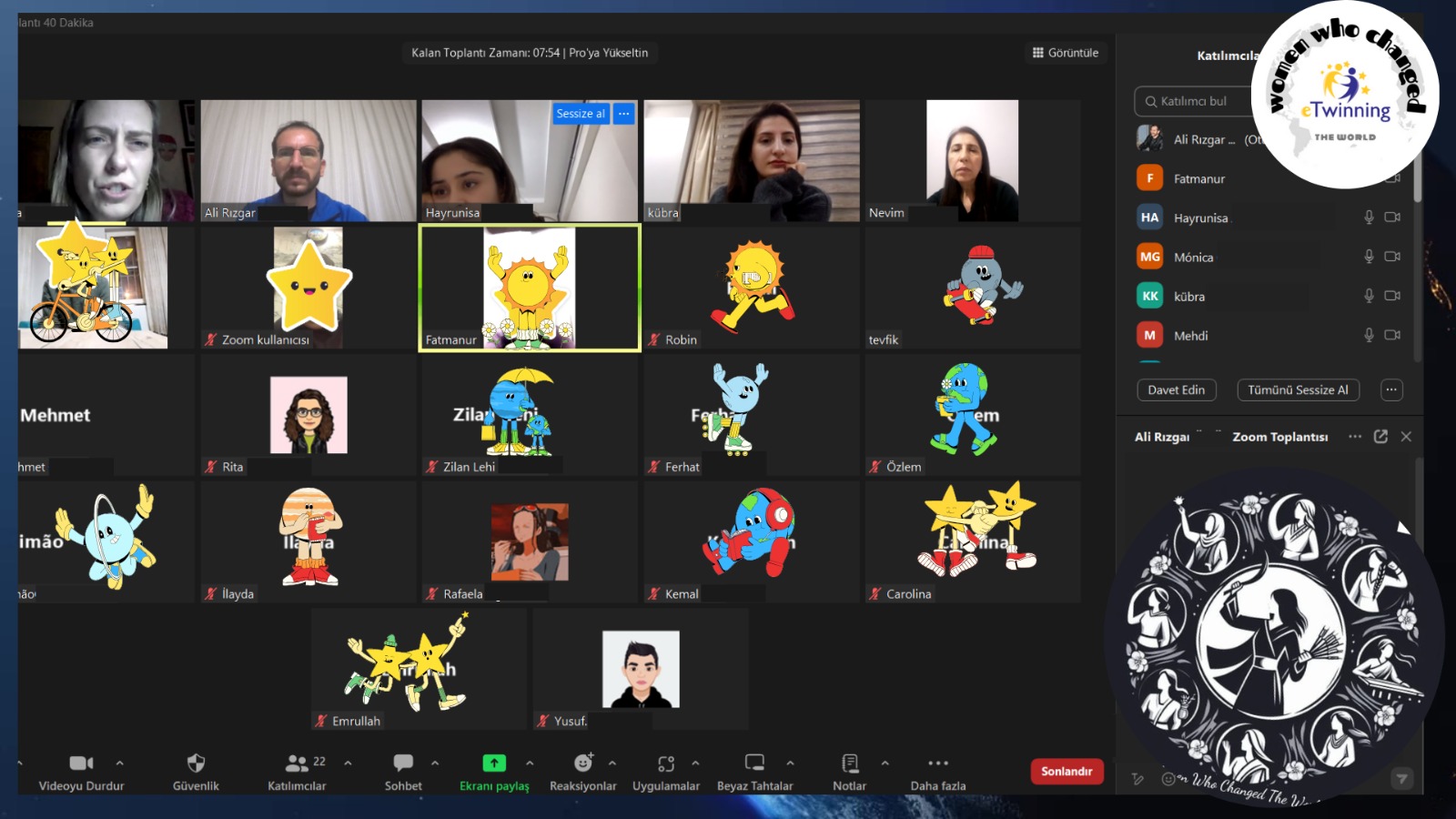Click kübra's KK avatar in participants list
Screen dimensions: 1456x819
click(1150, 296)
